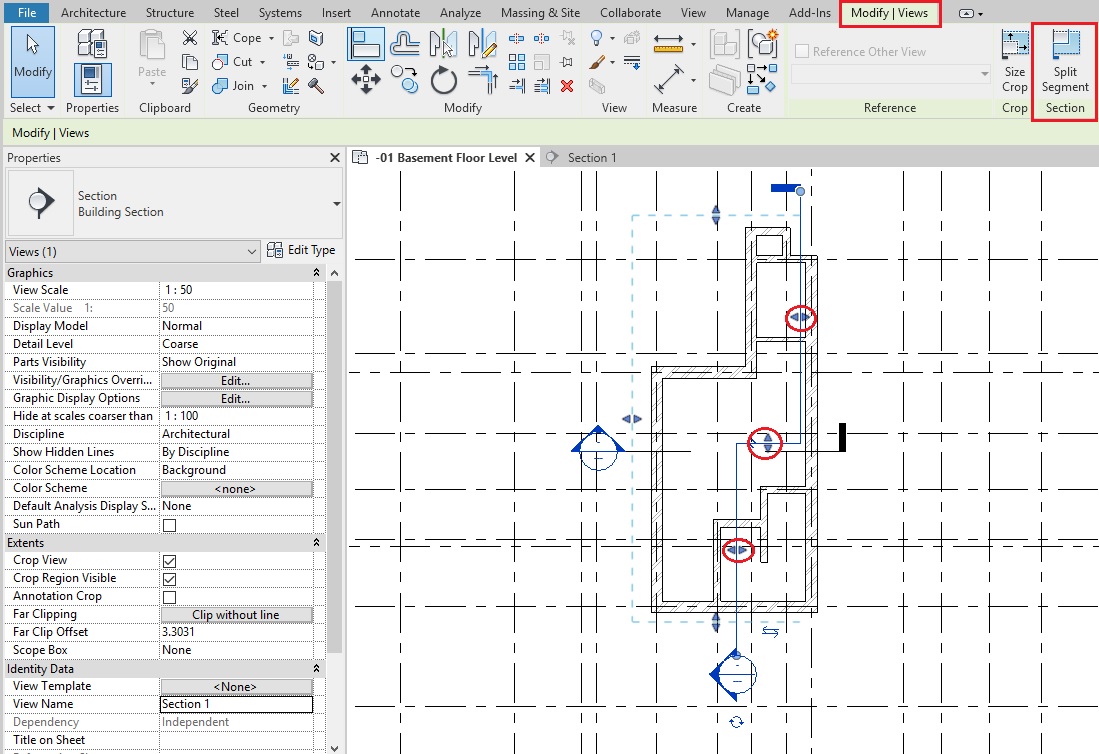Screen dimensions: 1099x754
Task: Switch to the Section 1 view tab
Action: click(x=591, y=158)
